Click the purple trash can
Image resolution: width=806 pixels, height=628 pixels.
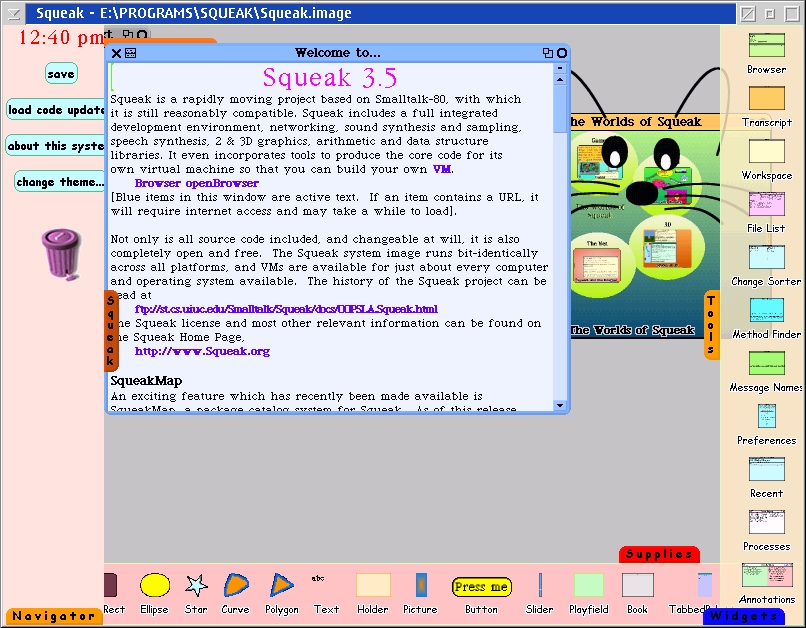pyautogui.click(x=61, y=254)
